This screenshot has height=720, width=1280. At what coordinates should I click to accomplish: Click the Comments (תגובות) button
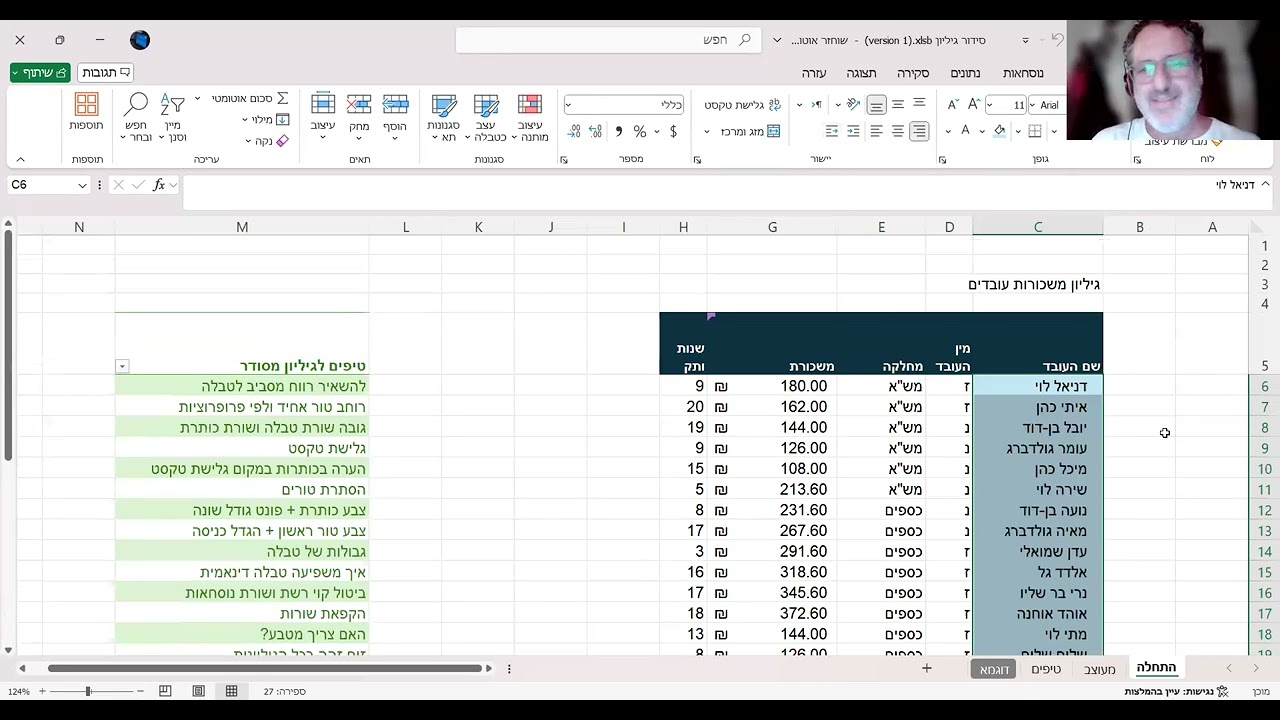click(105, 73)
